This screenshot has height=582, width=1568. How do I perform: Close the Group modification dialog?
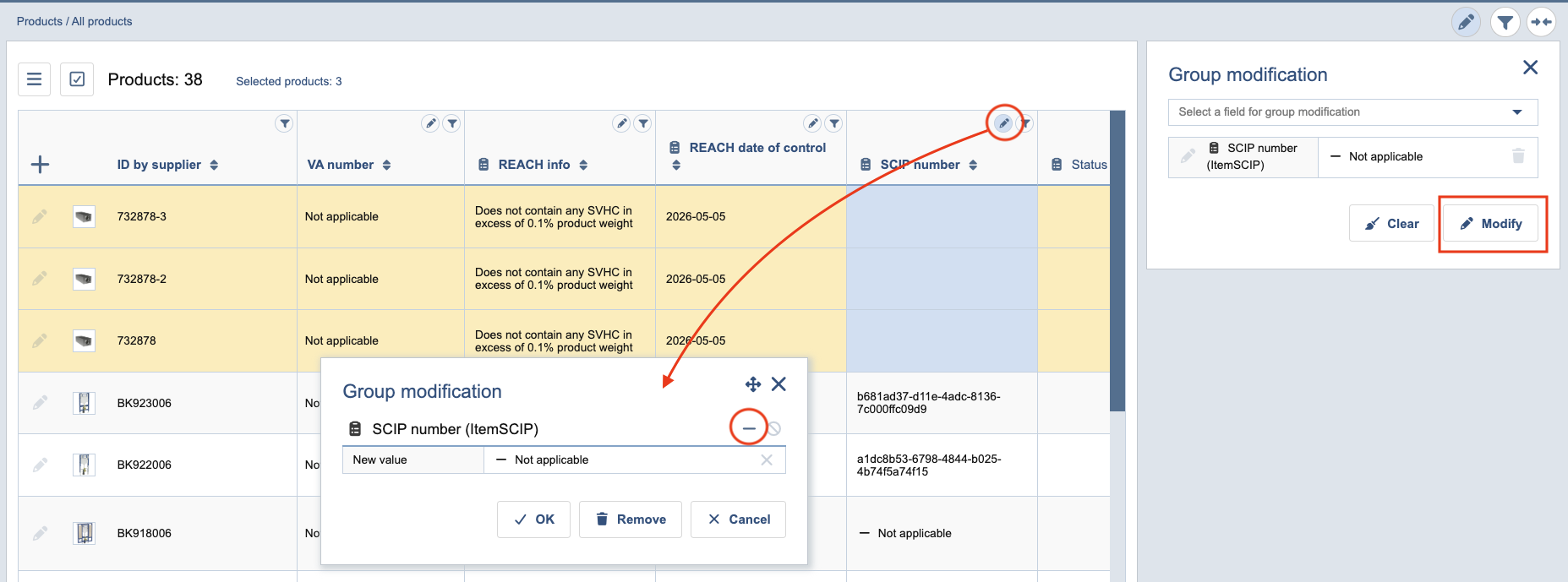[x=779, y=384]
